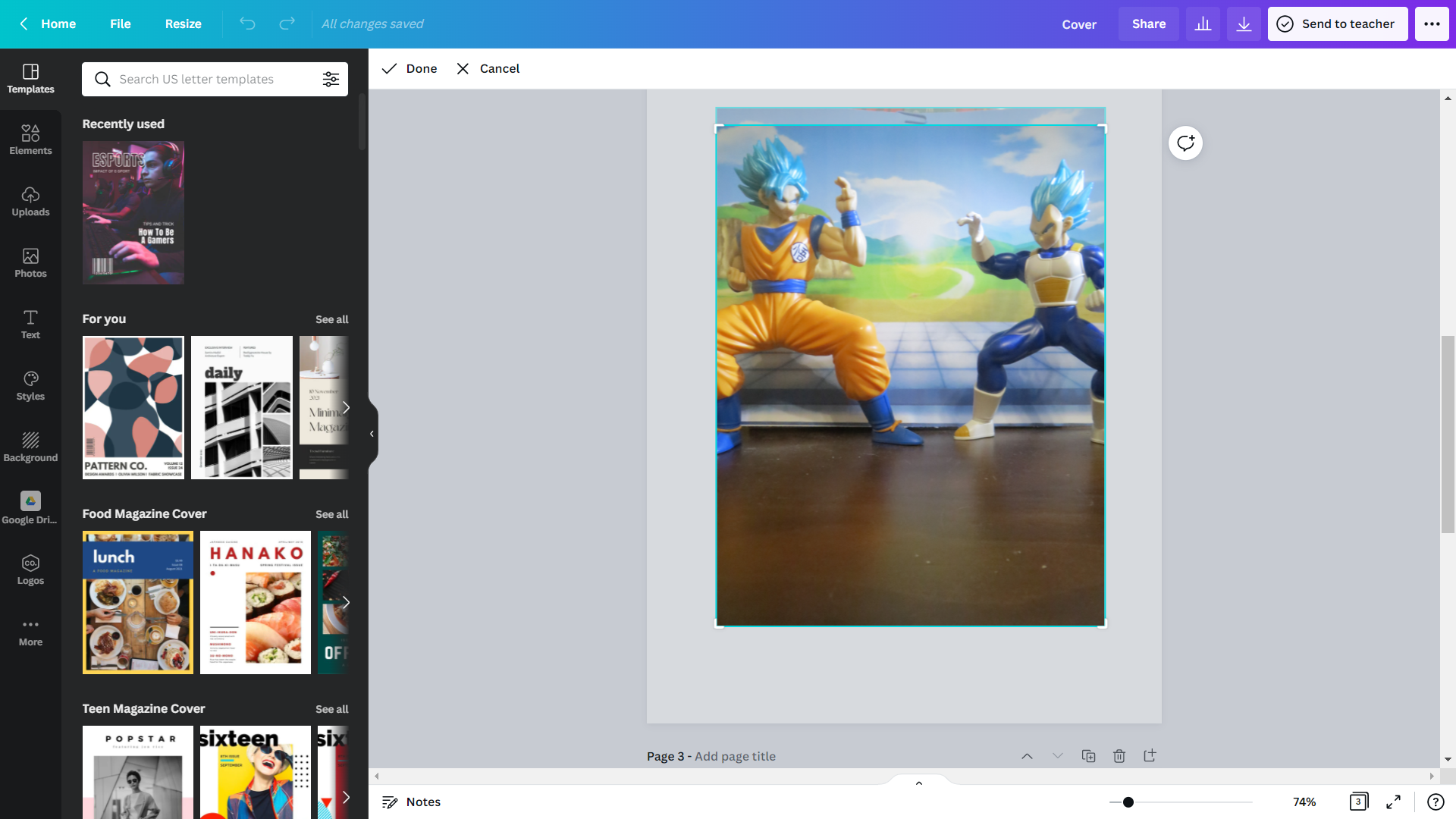Select the Pattern Co. template
This screenshot has height=819, width=1456.
(x=133, y=407)
